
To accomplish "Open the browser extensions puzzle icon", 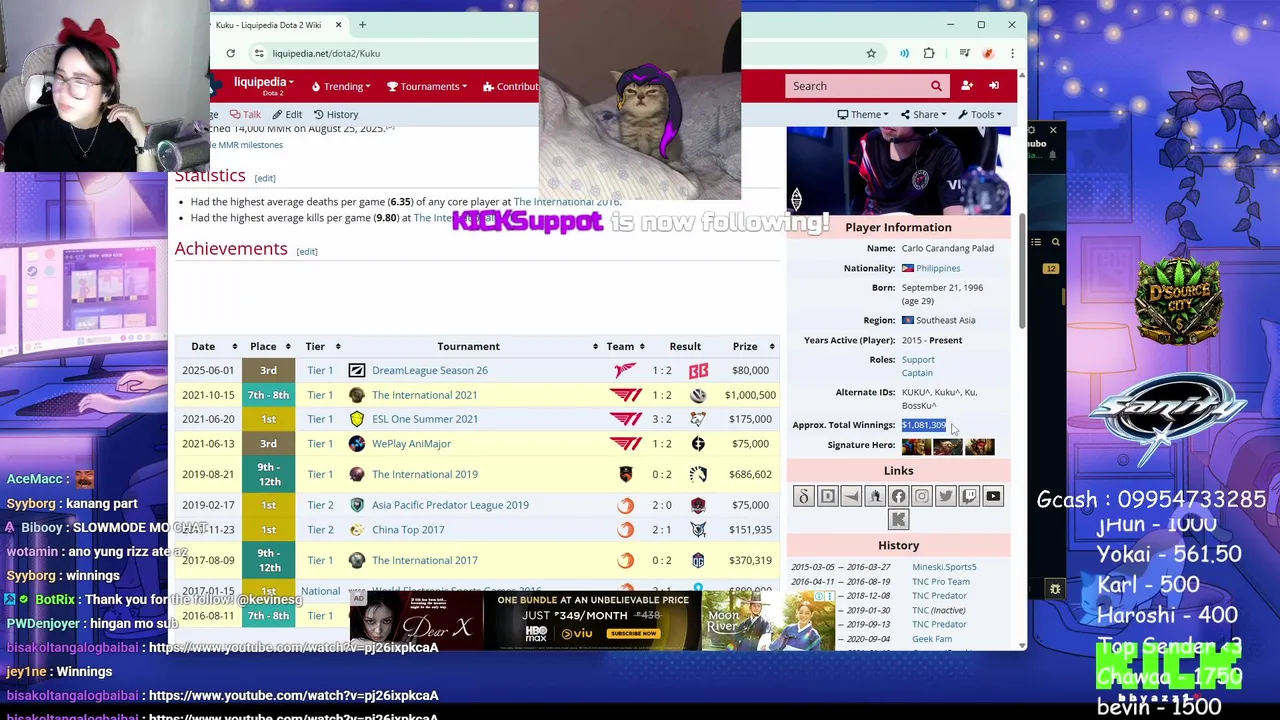I will click(x=929, y=53).
